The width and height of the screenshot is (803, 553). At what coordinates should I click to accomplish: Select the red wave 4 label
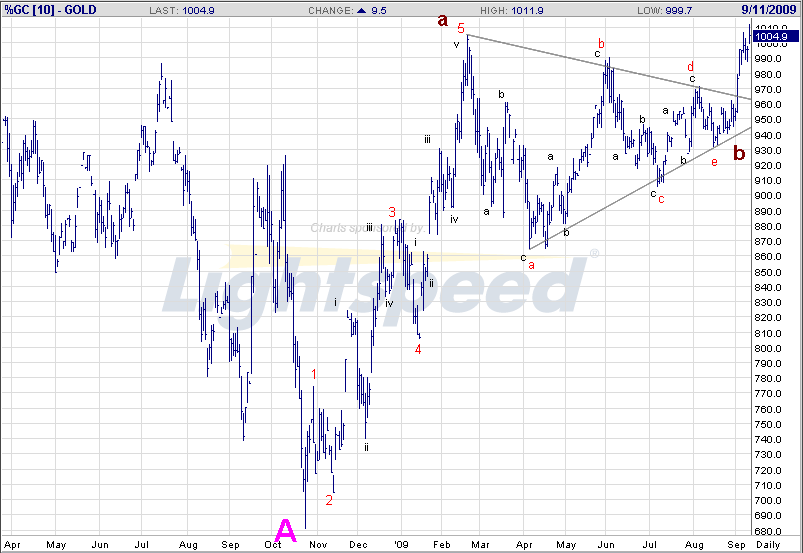(x=418, y=349)
